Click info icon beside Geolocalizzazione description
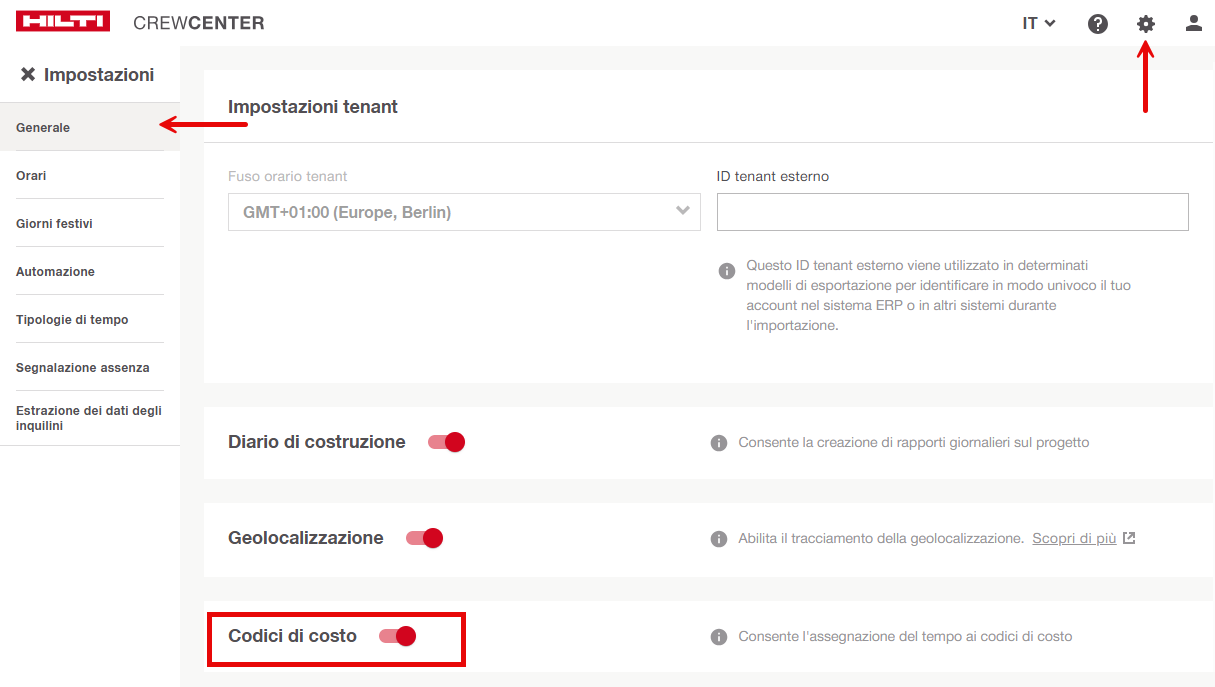 718,539
